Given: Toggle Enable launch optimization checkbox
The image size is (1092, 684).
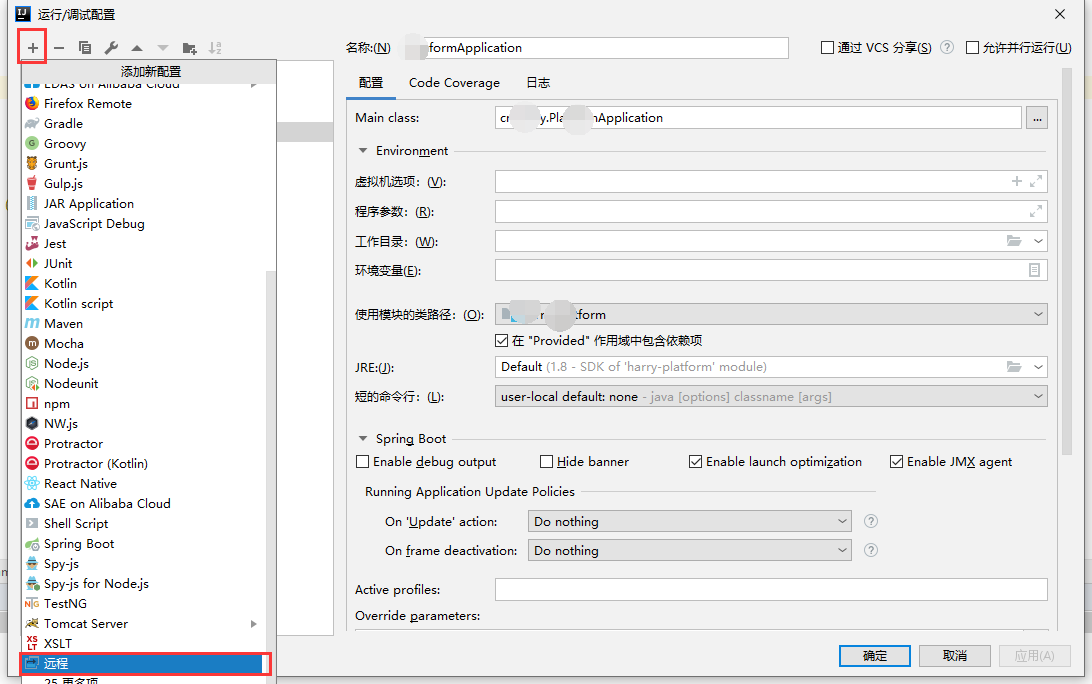Looking at the screenshot, I should [695, 462].
